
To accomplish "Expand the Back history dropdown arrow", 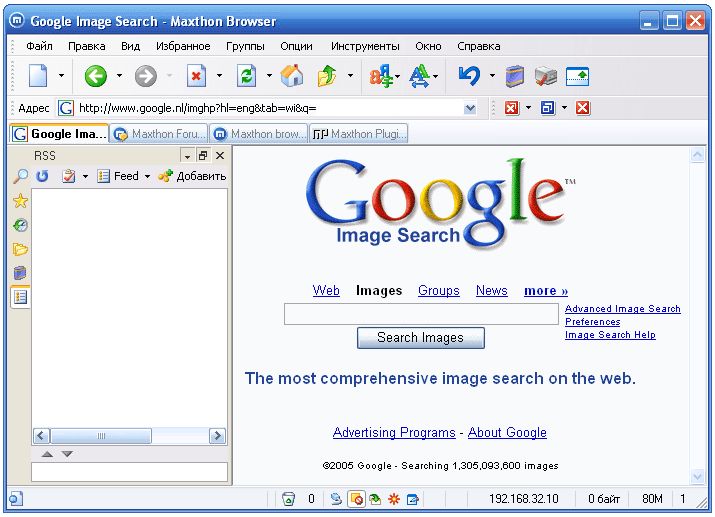I will coord(119,76).
